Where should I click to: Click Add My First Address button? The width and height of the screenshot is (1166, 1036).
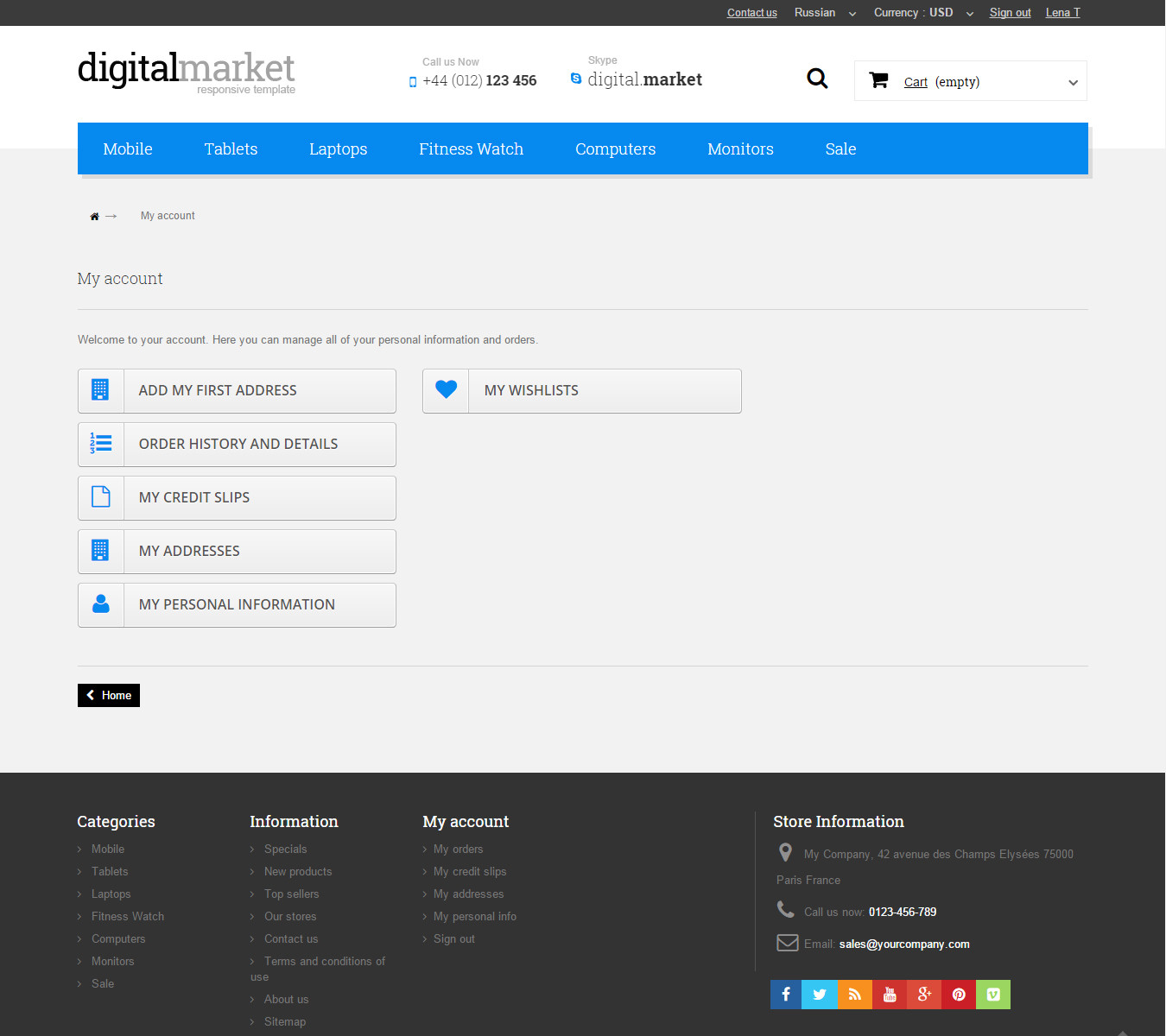point(237,391)
